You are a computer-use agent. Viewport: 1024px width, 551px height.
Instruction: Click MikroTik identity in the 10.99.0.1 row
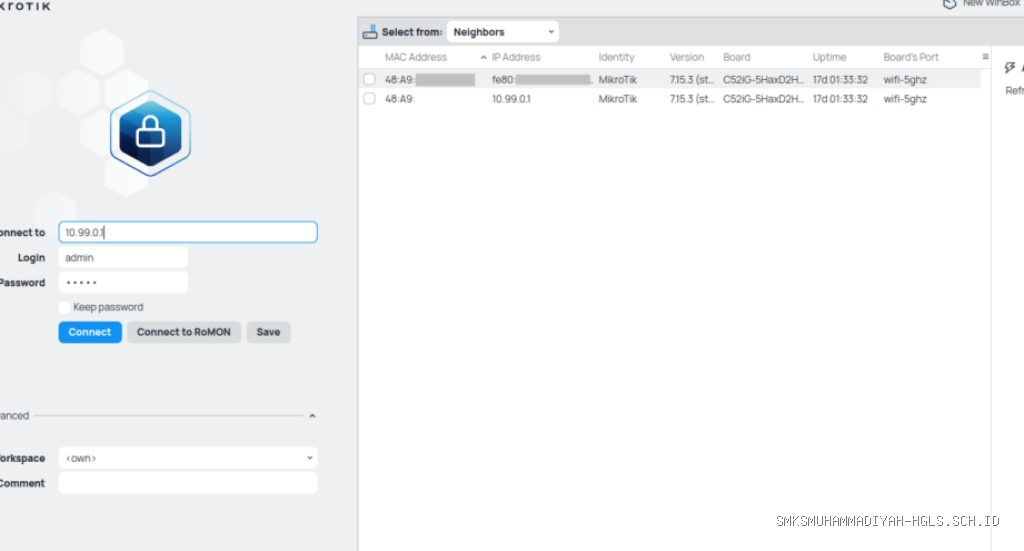[618, 99]
